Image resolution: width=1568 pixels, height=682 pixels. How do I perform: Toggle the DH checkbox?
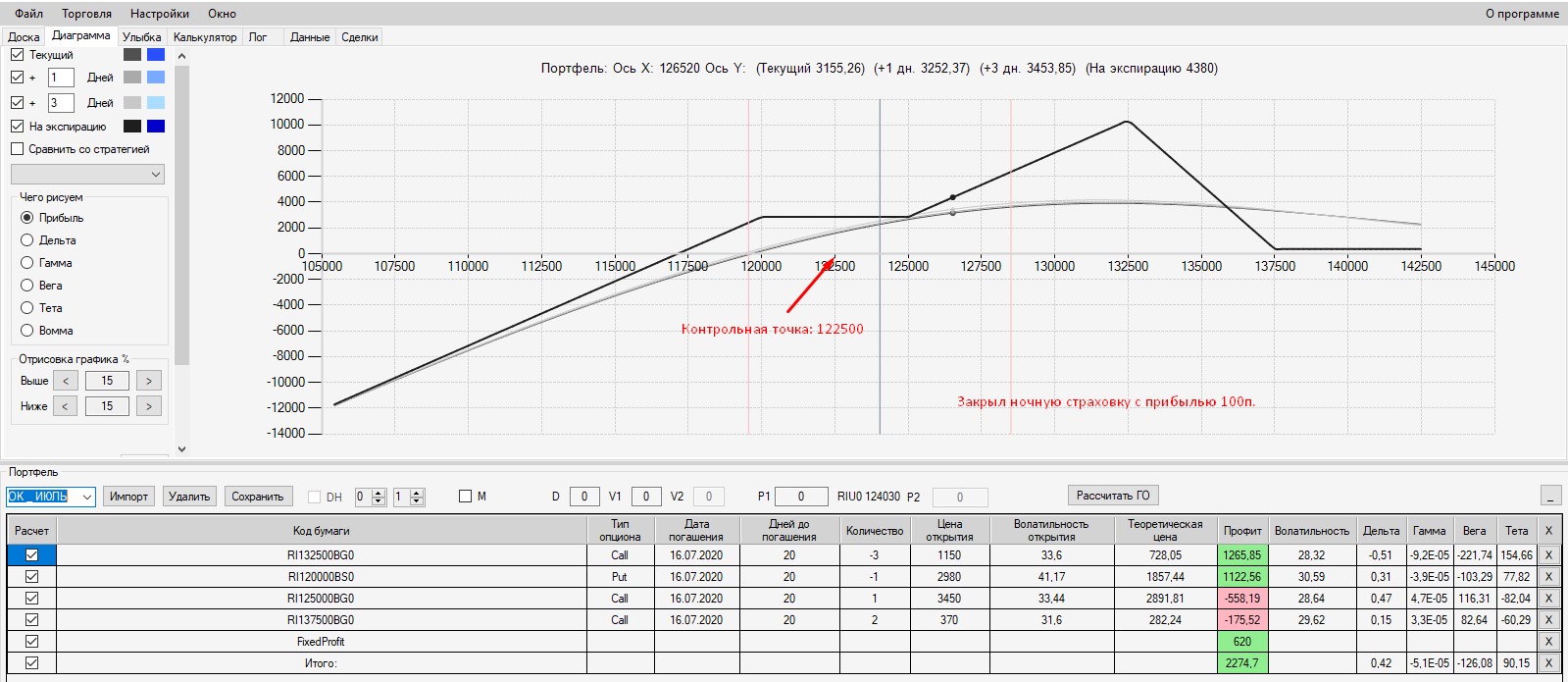click(x=315, y=498)
